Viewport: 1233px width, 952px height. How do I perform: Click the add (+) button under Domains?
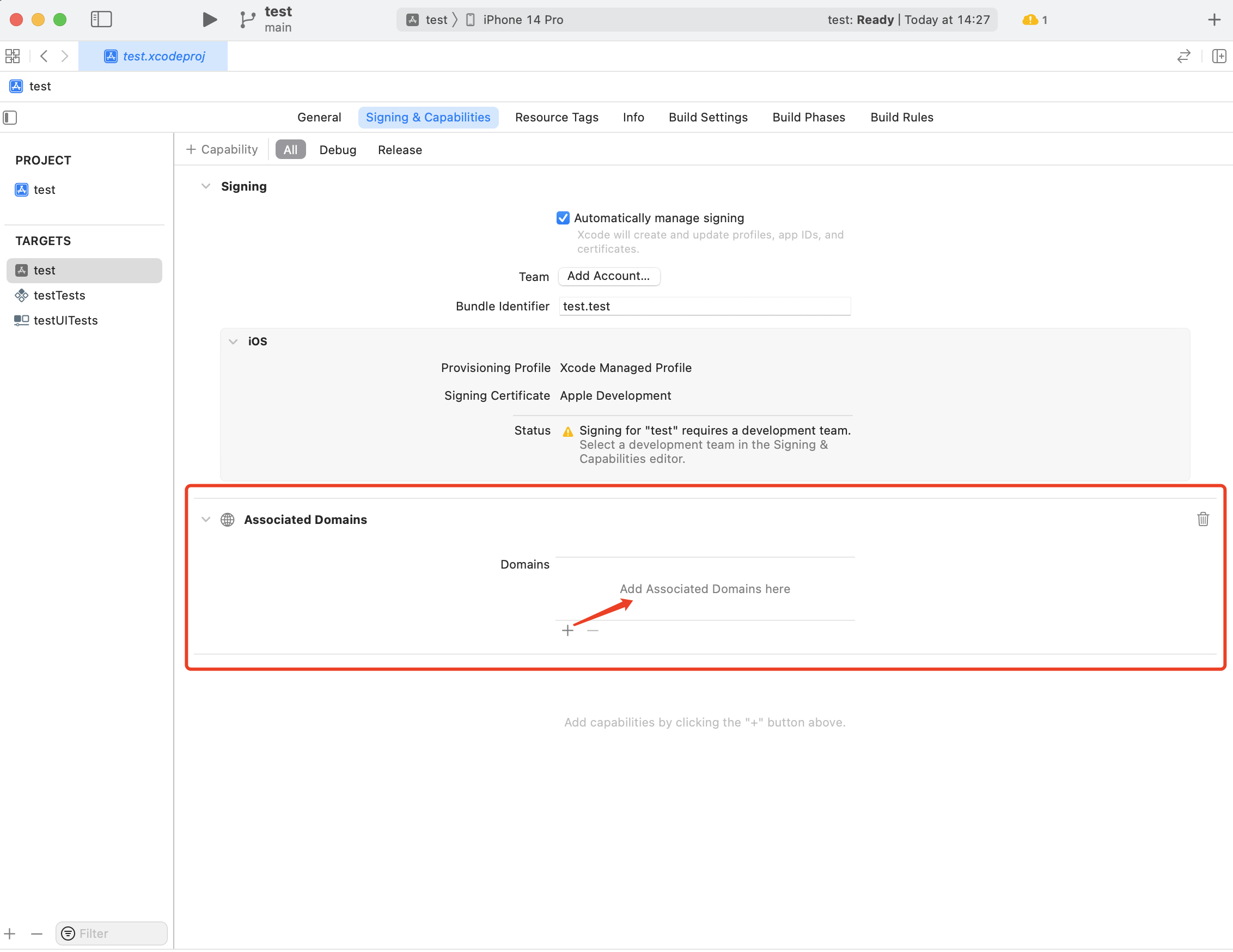click(568, 631)
